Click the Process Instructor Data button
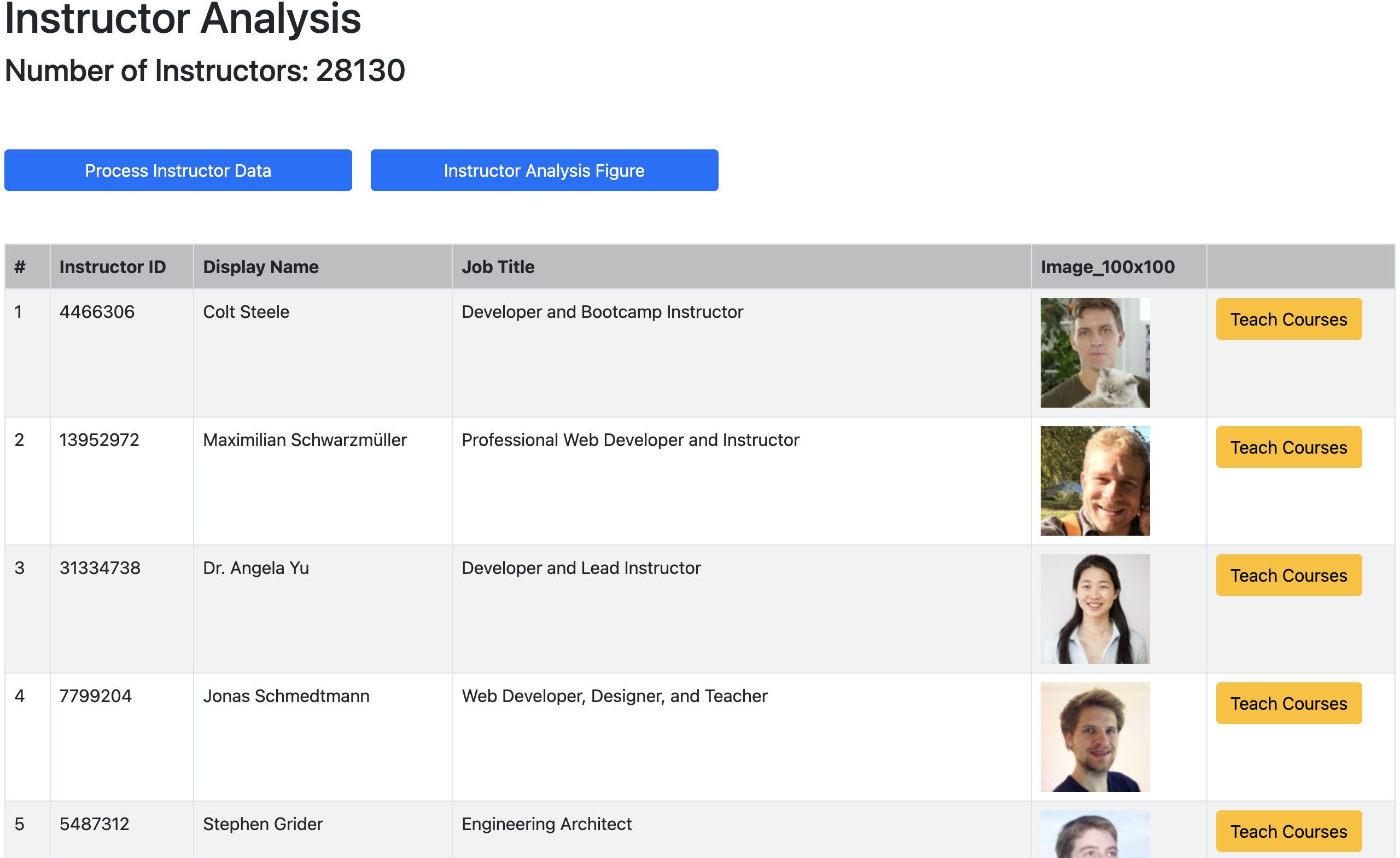 click(178, 170)
